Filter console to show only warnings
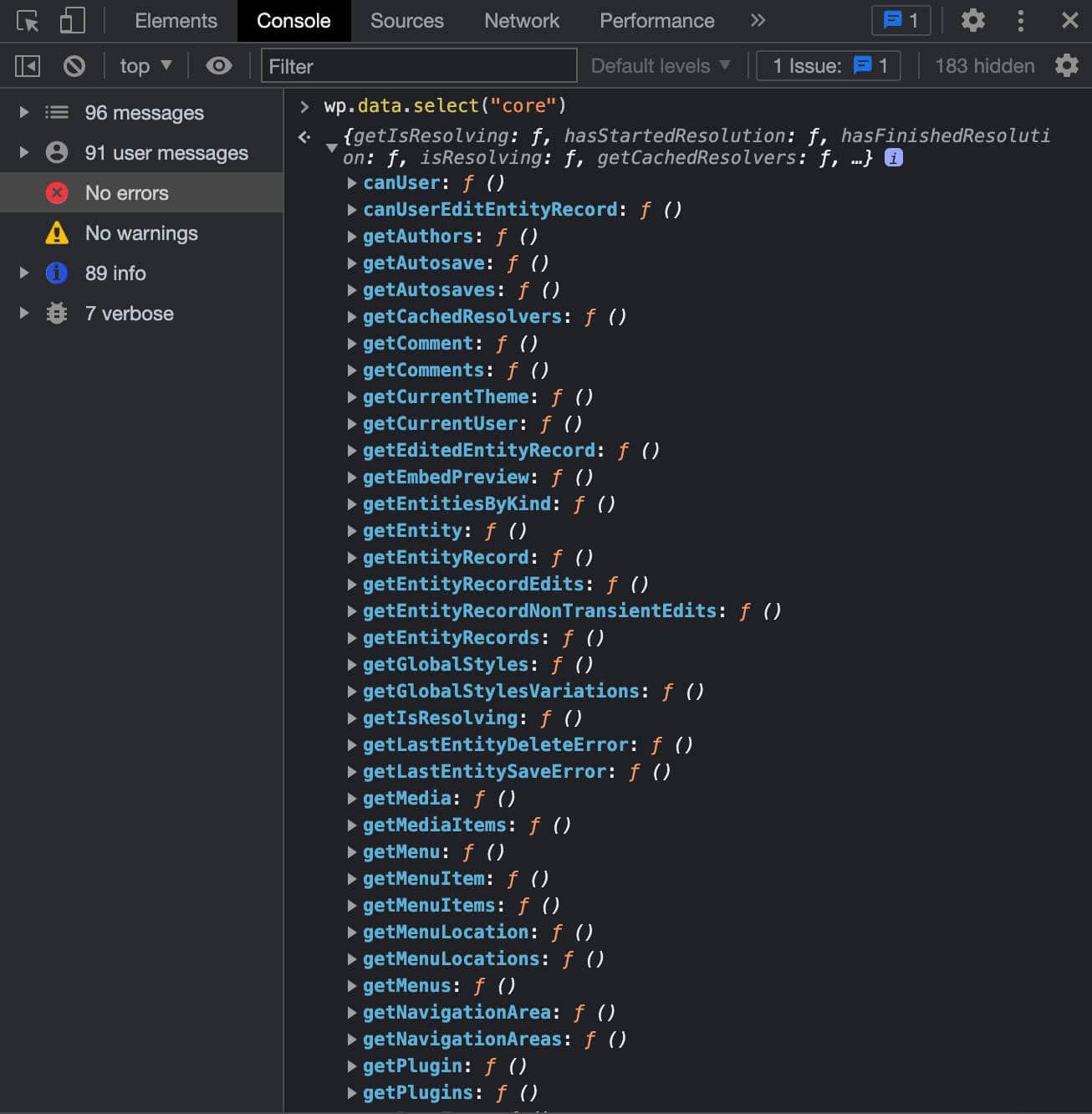The height and width of the screenshot is (1114, 1092). [140, 233]
